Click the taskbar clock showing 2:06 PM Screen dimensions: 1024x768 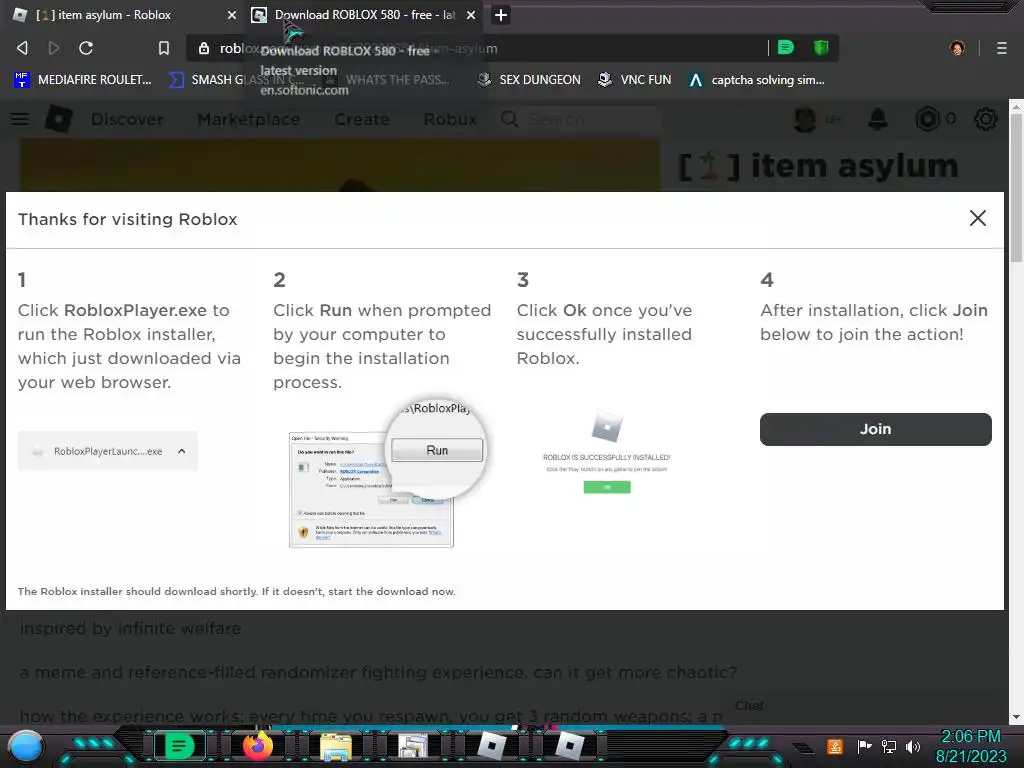(971, 746)
